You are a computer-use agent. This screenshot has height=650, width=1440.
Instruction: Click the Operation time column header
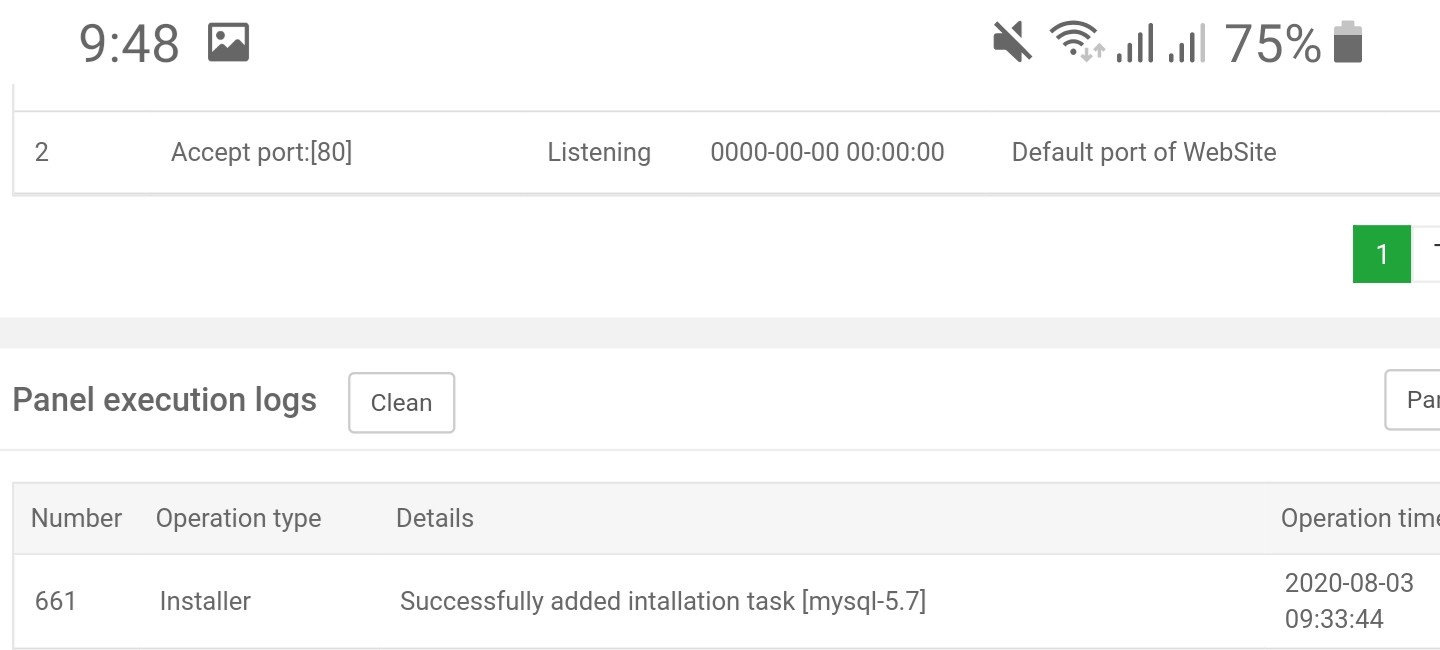pyautogui.click(x=1360, y=518)
